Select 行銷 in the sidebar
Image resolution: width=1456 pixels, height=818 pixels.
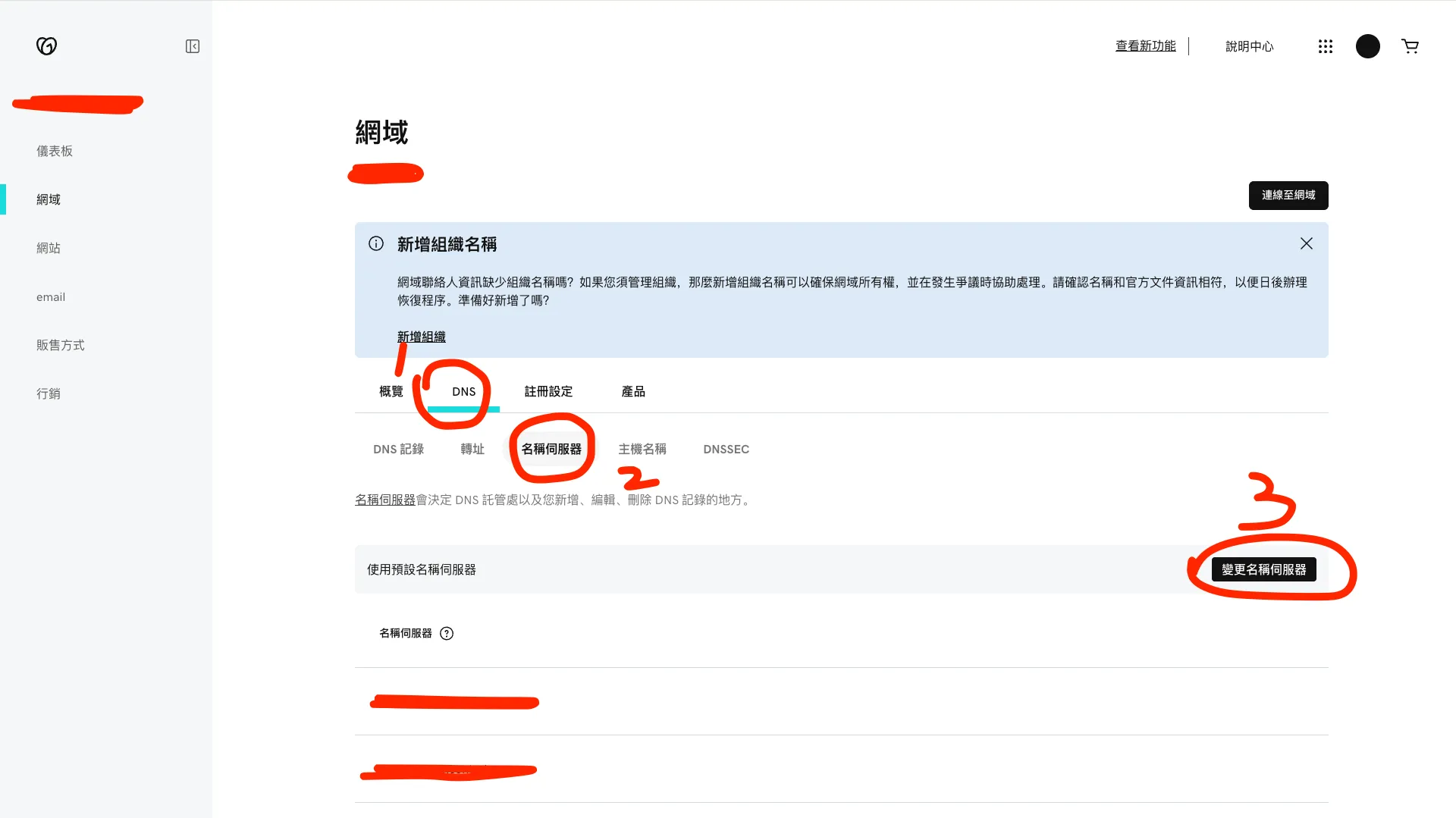tap(49, 393)
